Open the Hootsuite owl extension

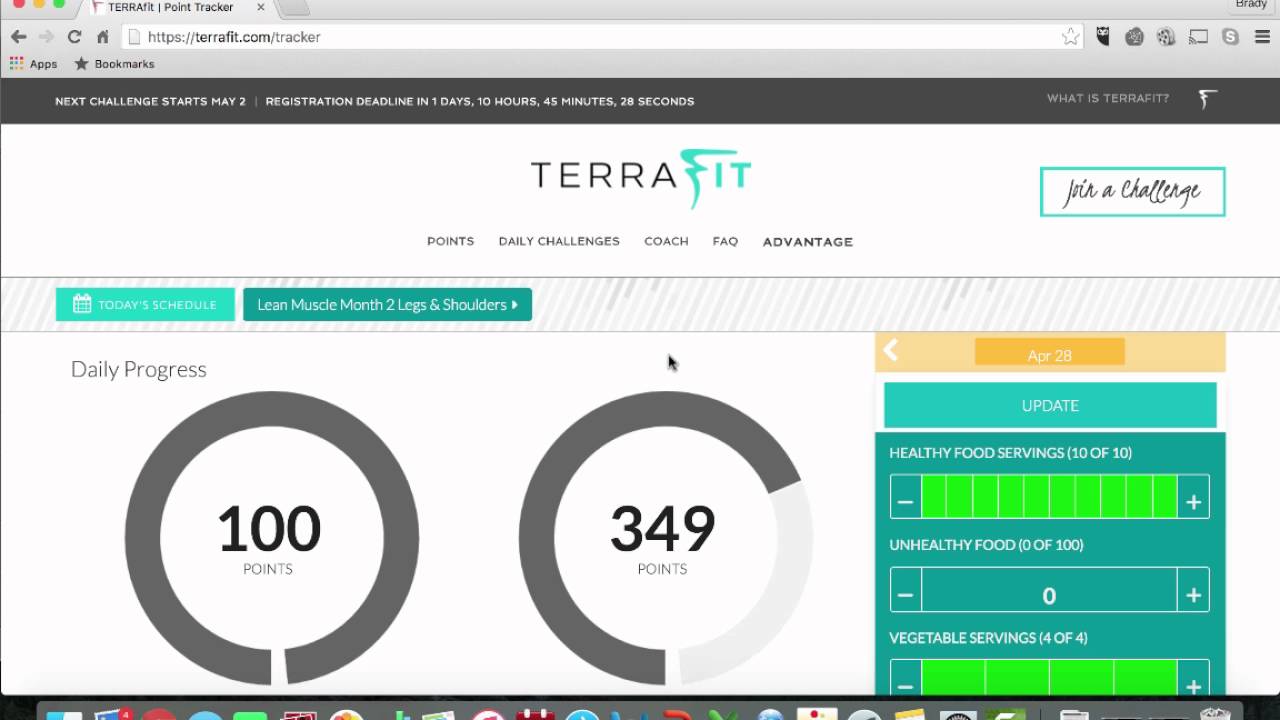1104,37
